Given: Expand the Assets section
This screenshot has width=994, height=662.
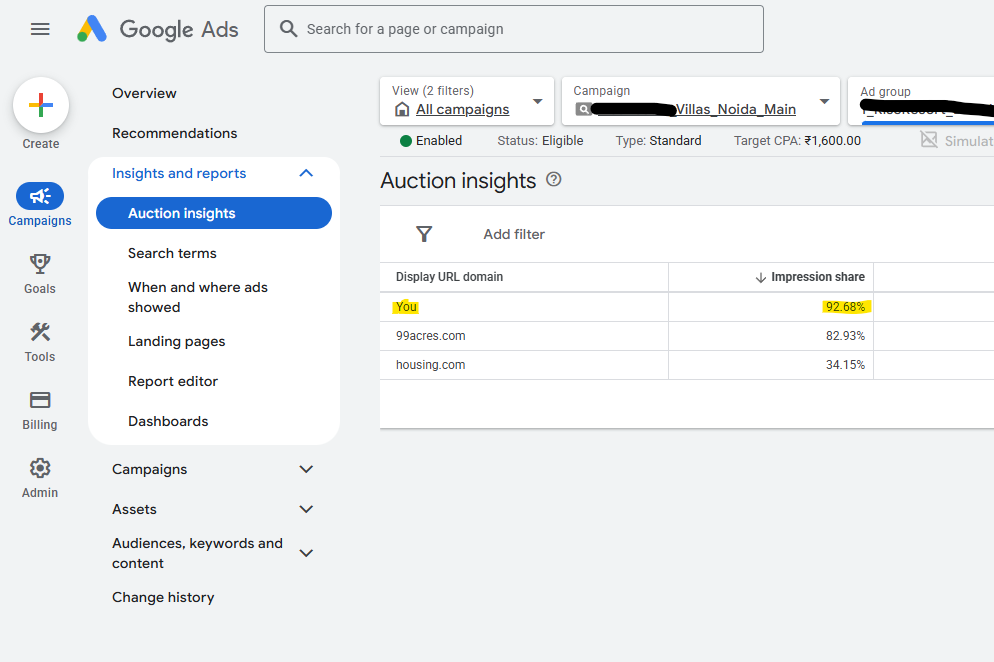Looking at the screenshot, I should pos(306,509).
